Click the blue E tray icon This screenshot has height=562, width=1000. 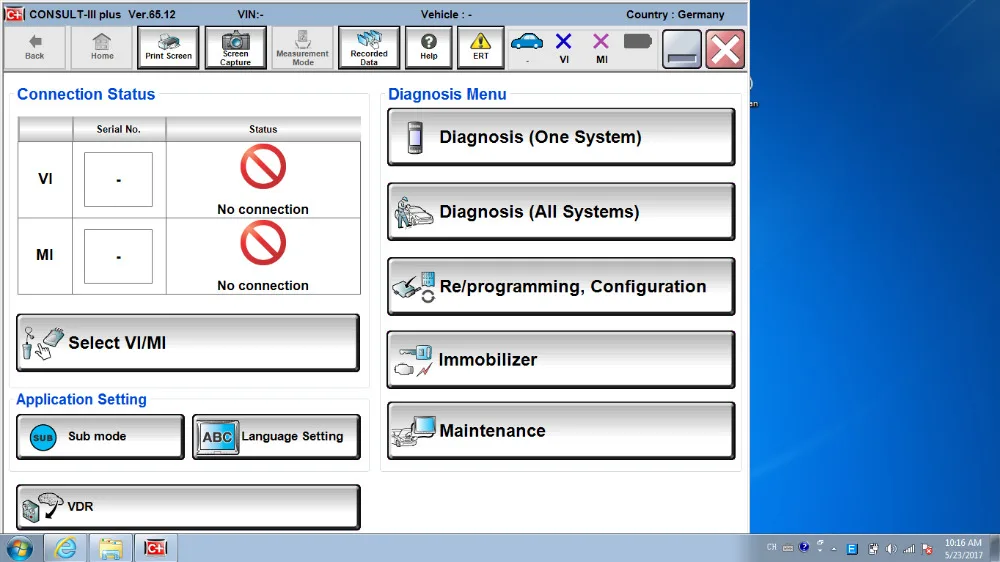[x=852, y=549]
